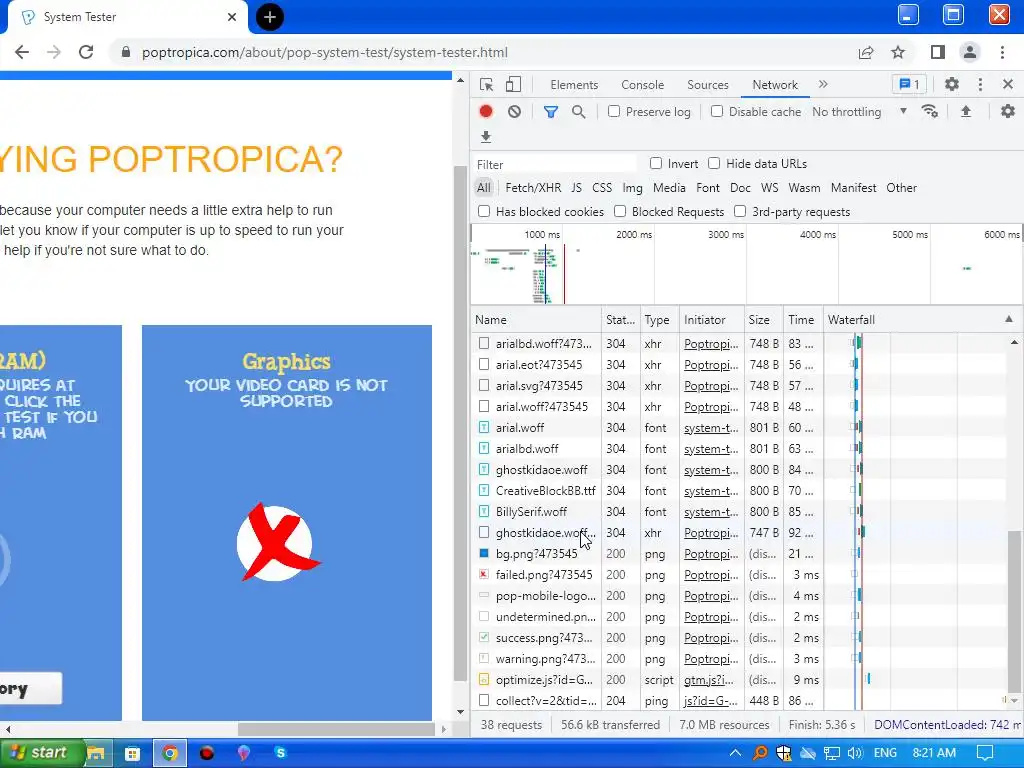The height and width of the screenshot is (768, 1024).
Task: Show hidden system tray icons
Action: [x=735, y=753]
